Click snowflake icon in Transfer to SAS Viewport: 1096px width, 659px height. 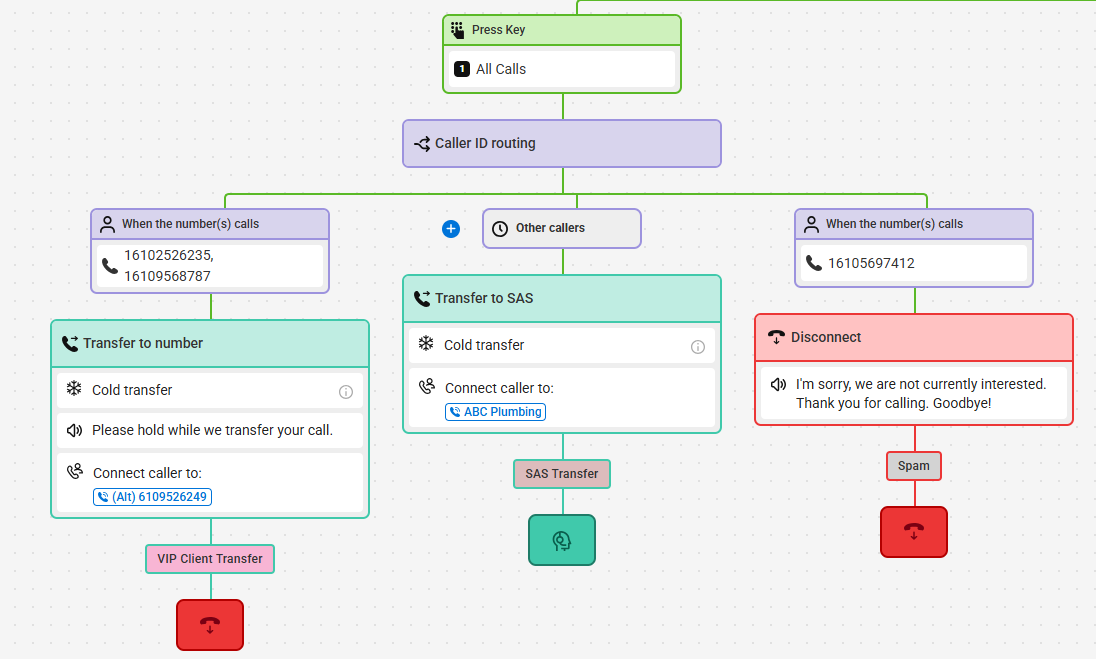pos(426,343)
